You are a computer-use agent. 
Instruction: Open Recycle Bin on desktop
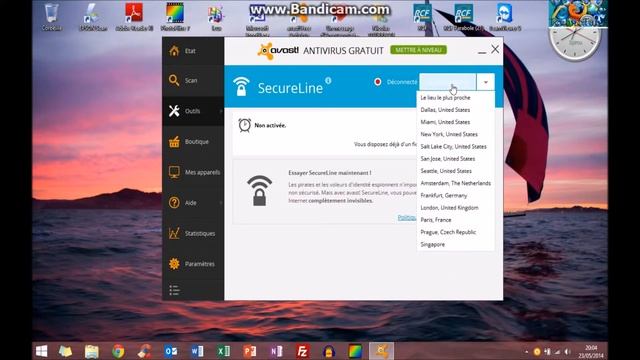pos(52,17)
